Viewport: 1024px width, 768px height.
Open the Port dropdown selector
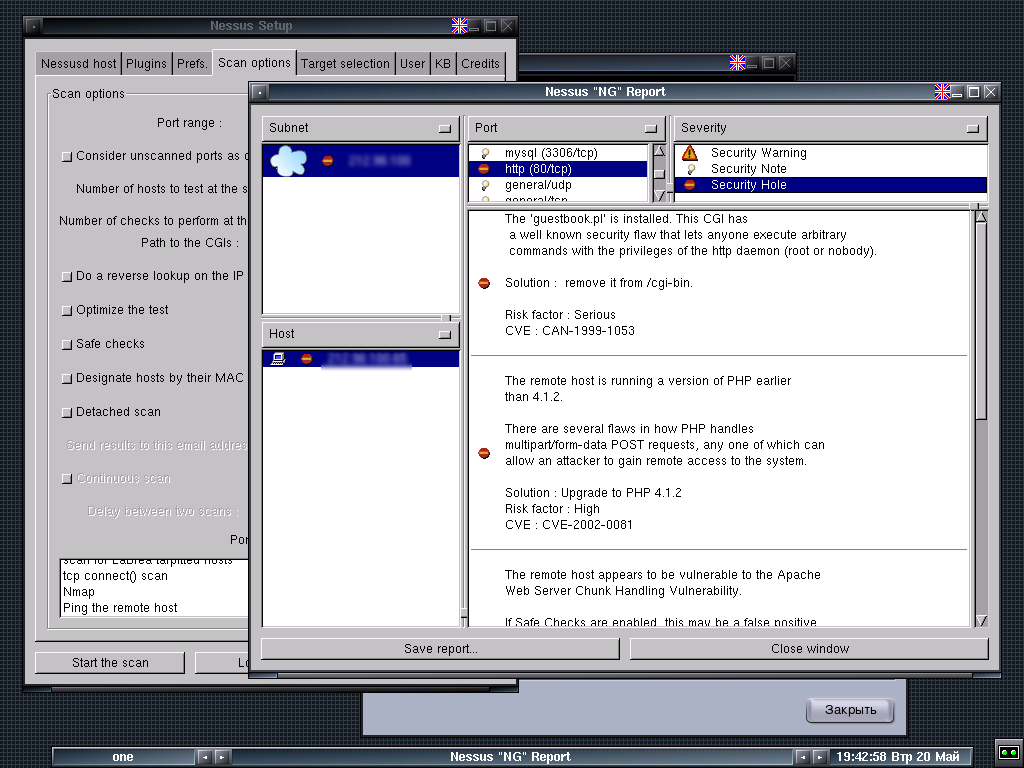[566, 128]
